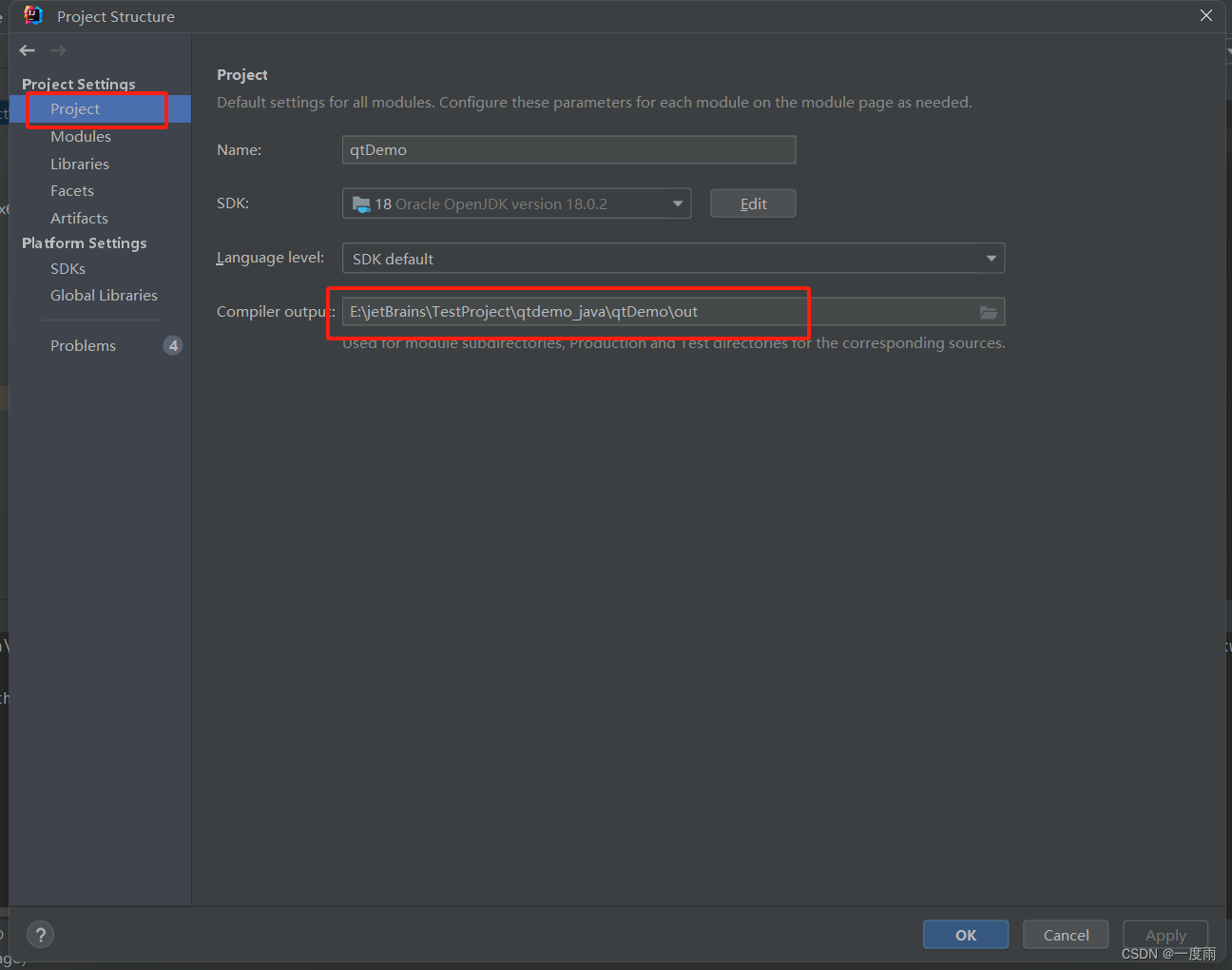Select Facets in the sidebar

[71, 190]
